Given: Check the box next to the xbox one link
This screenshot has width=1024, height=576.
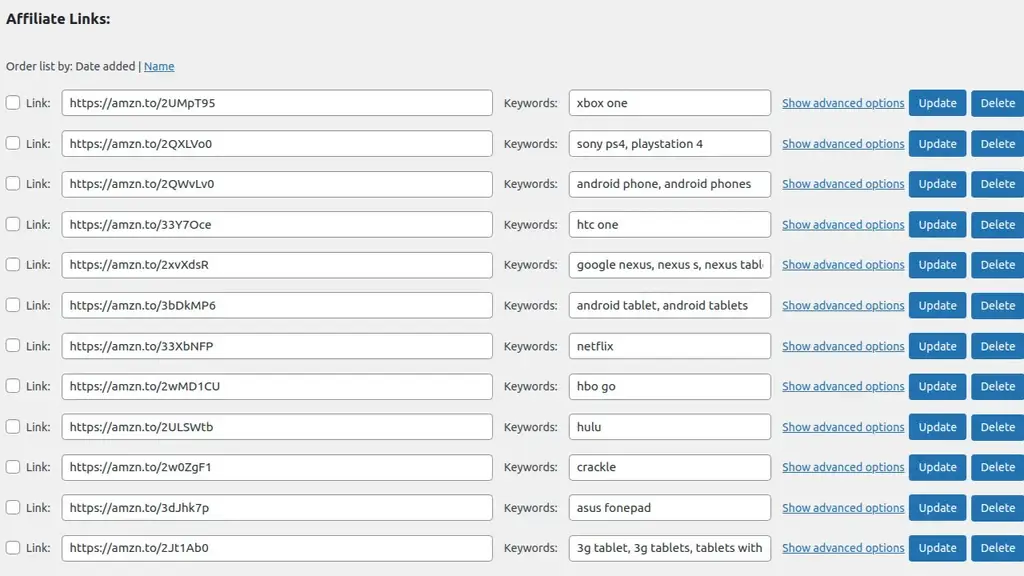Looking at the screenshot, I should (12, 102).
